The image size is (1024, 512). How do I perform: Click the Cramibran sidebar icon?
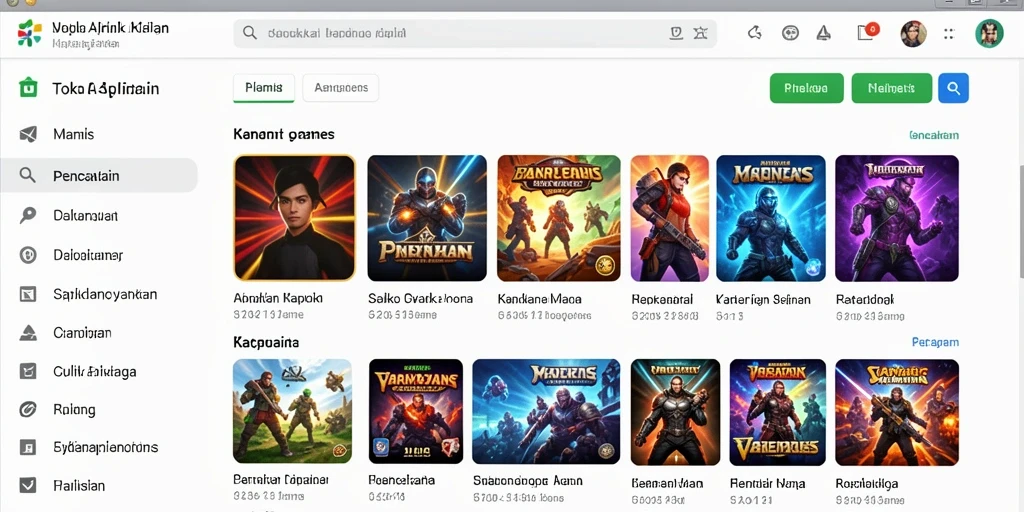coord(27,333)
